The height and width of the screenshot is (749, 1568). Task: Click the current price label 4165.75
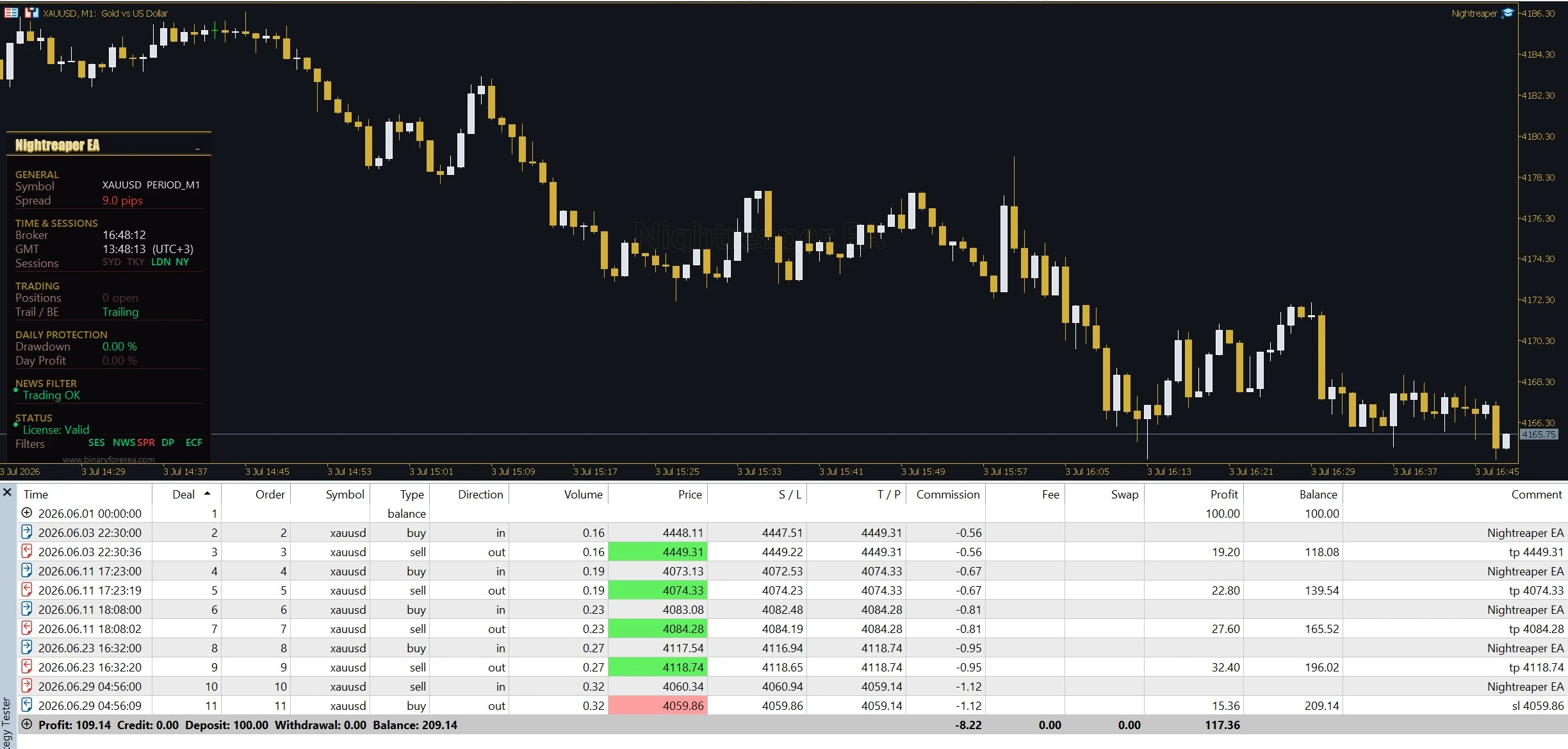point(1538,434)
